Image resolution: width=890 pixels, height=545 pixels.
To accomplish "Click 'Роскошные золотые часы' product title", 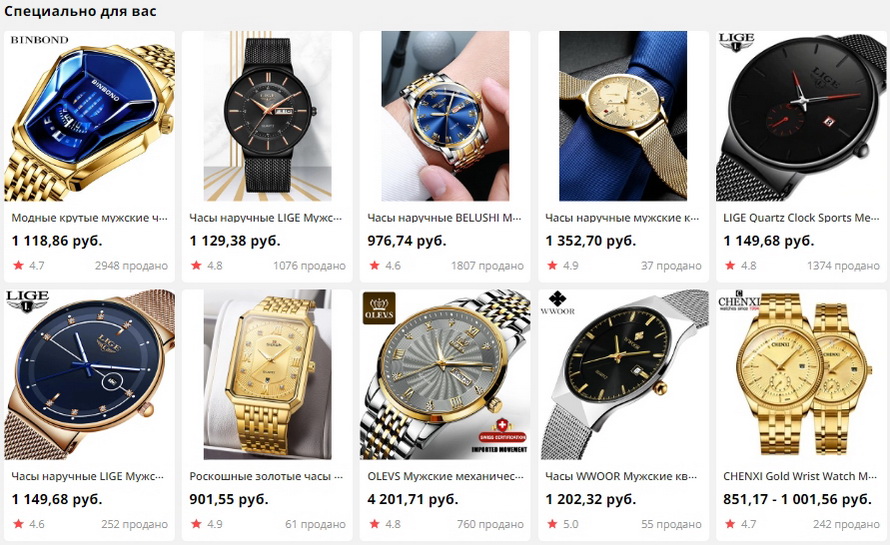I will [x=266, y=476].
